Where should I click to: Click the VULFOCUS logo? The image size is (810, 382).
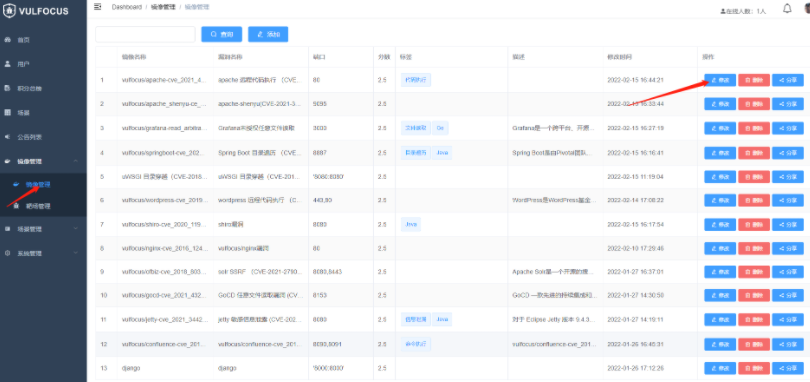click(x=35, y=11)
